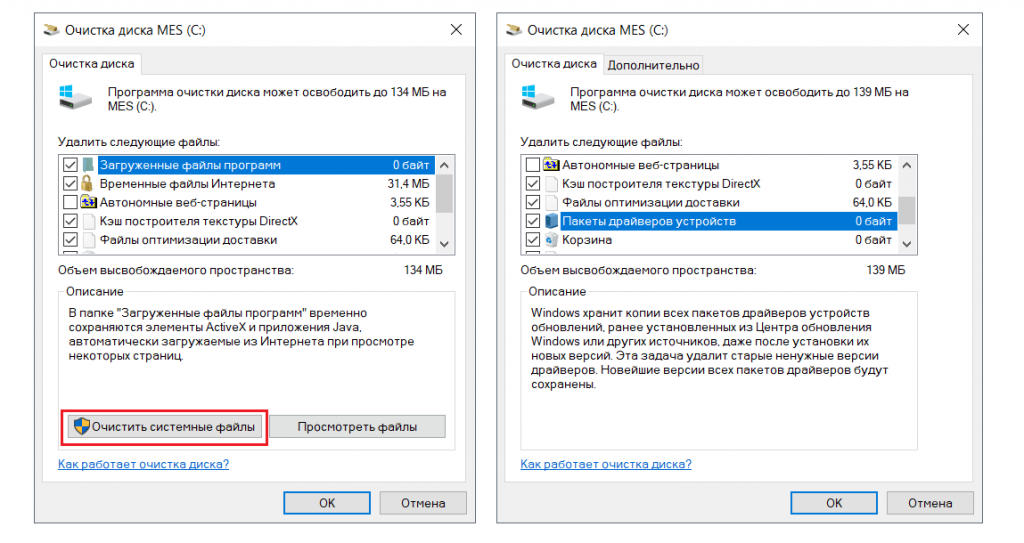Open Как работает очистка диска link, left window
The image size is (1024, 543).
pos(144,464)
